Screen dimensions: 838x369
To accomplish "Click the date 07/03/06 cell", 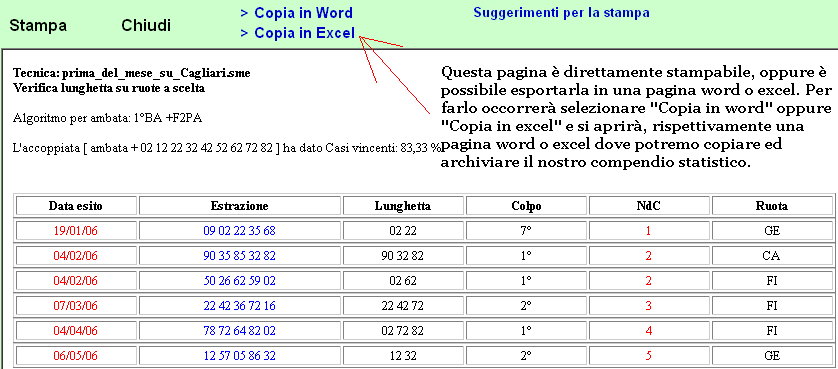I will point(76,306).
